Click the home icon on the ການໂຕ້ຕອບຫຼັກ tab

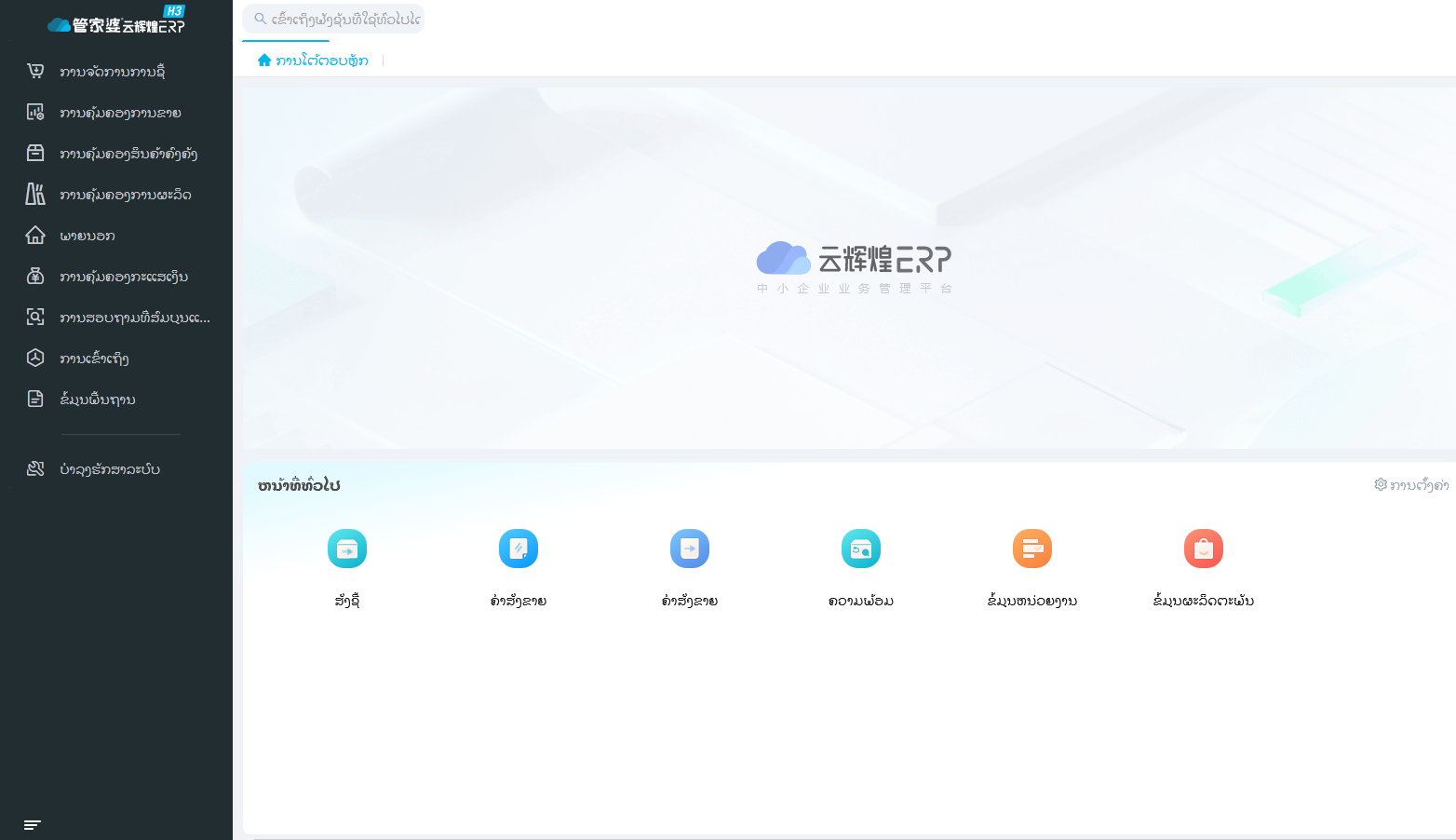(264, 61)
